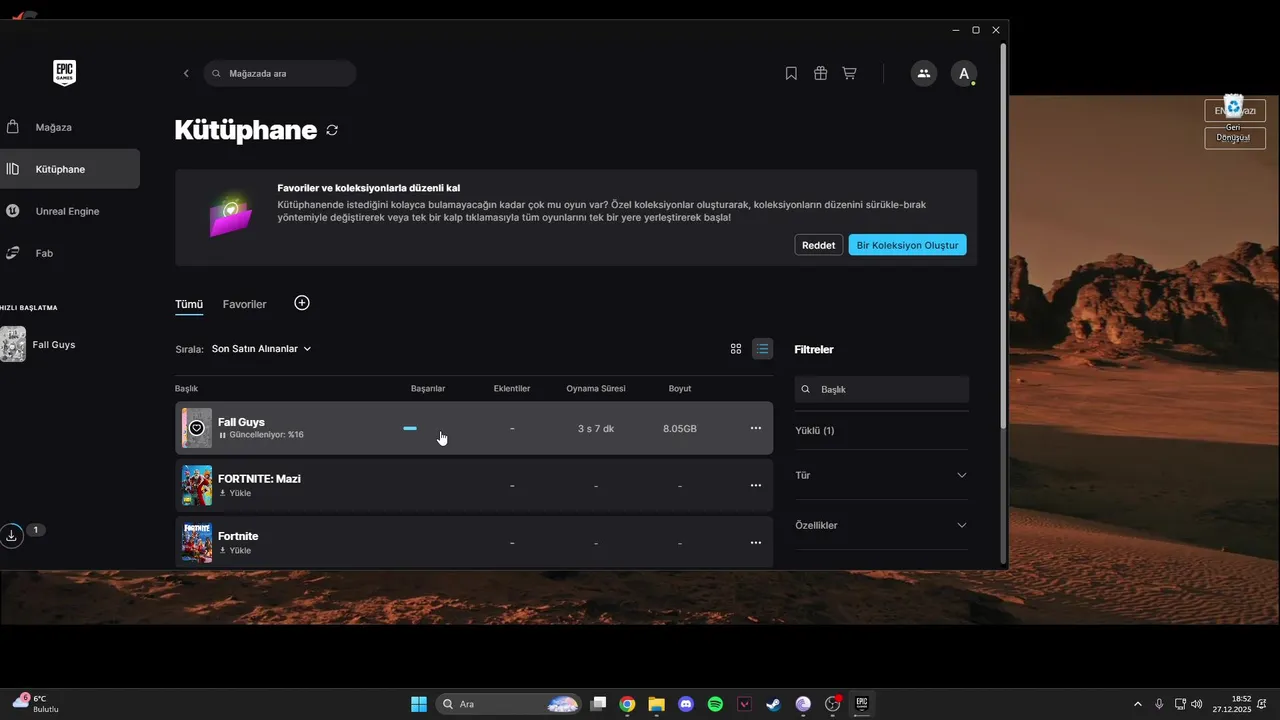This screenshot has height=720, width=1280.
Task: Open Chrome from taskbar
Action: coord(627,704)
